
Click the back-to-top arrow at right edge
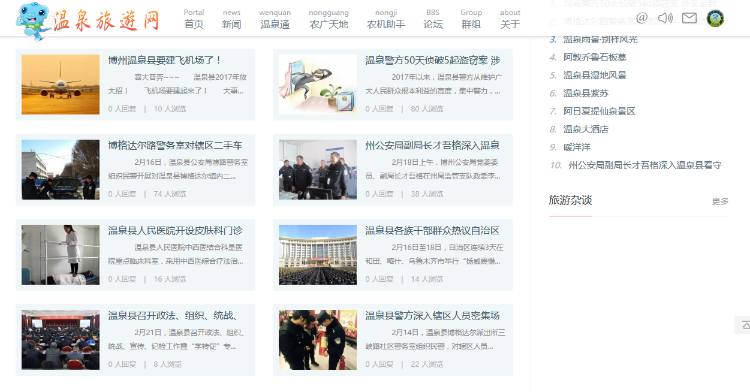[x=744, y=325]
